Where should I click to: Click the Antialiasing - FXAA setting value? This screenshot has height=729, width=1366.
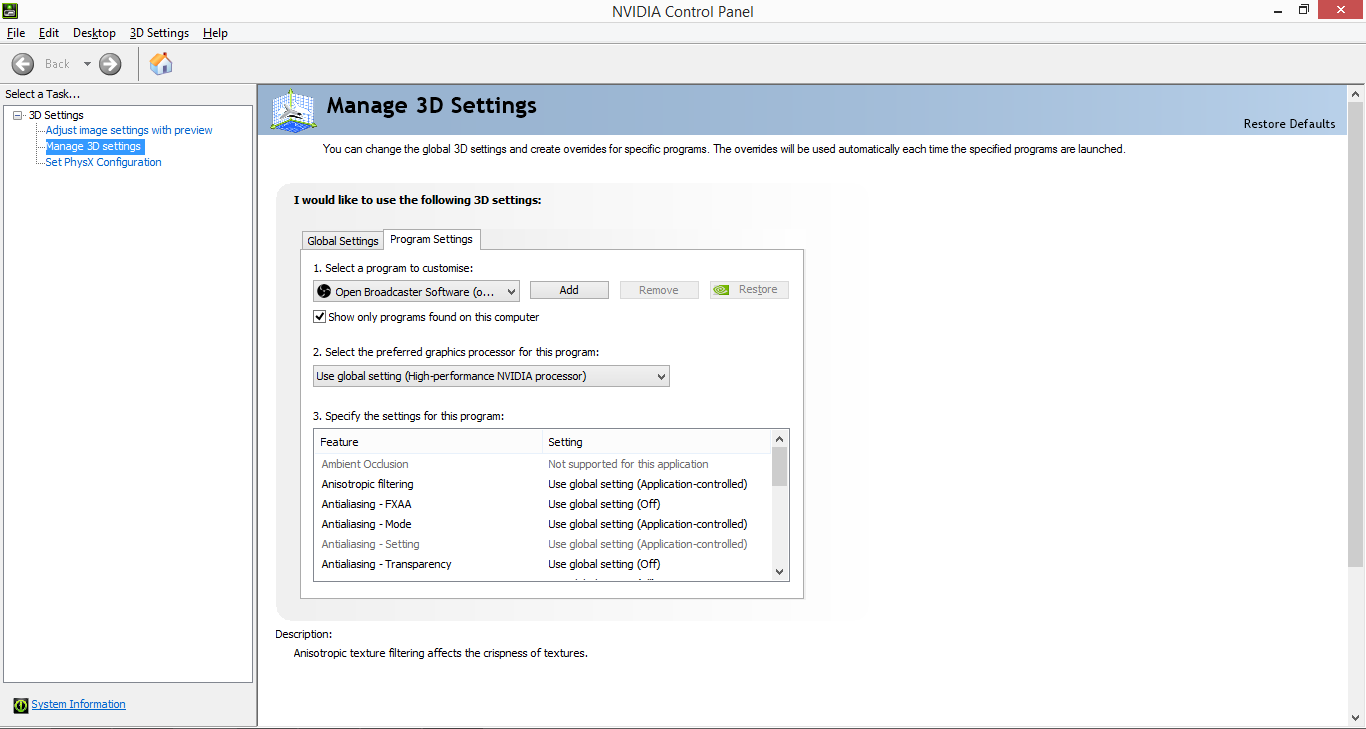click(604, 504)
